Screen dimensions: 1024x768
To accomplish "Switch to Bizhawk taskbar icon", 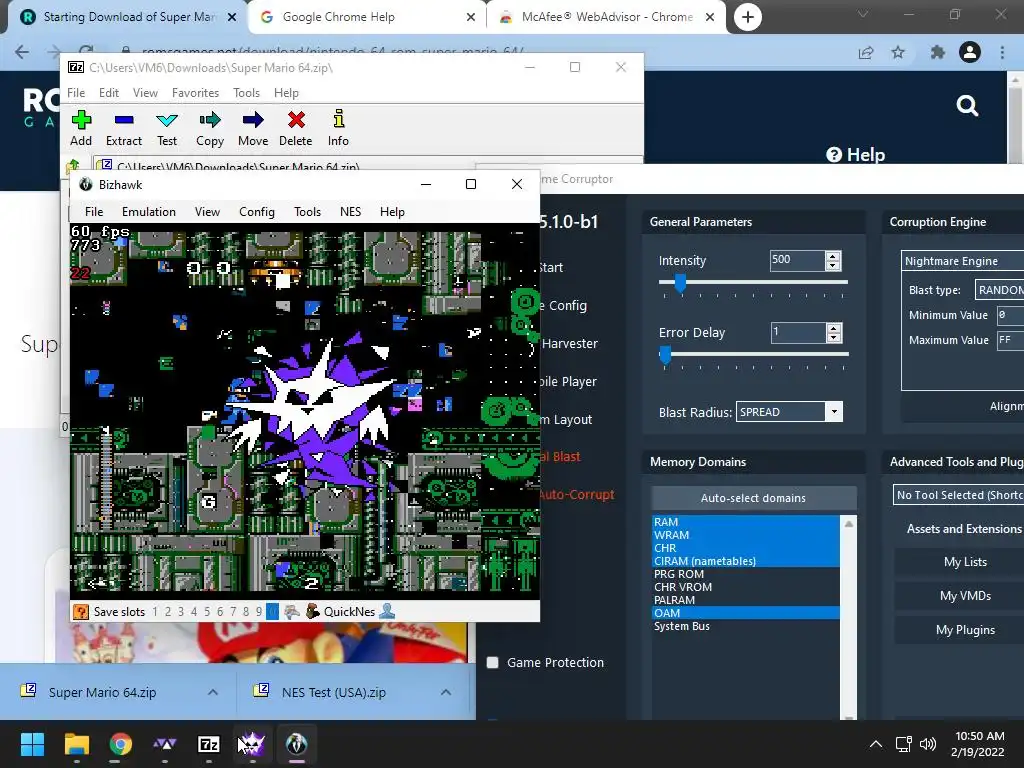I will point(296,744).
